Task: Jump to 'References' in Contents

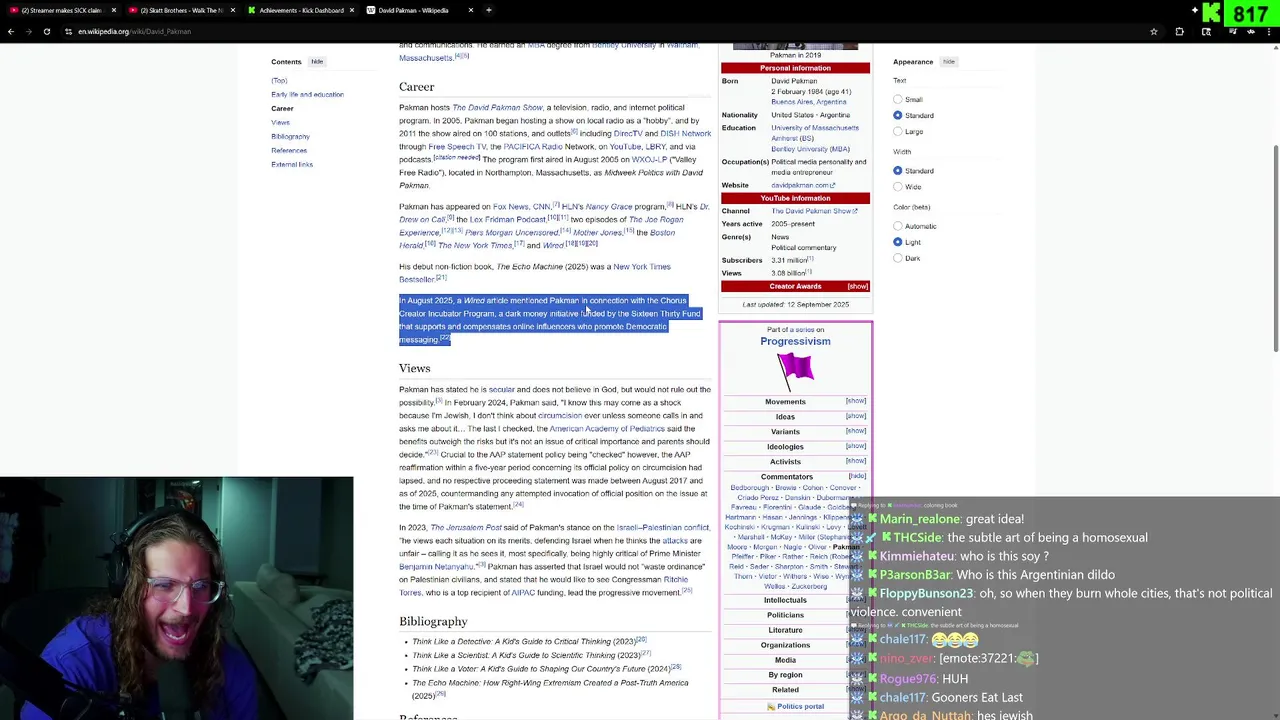Action: [289, 150]
